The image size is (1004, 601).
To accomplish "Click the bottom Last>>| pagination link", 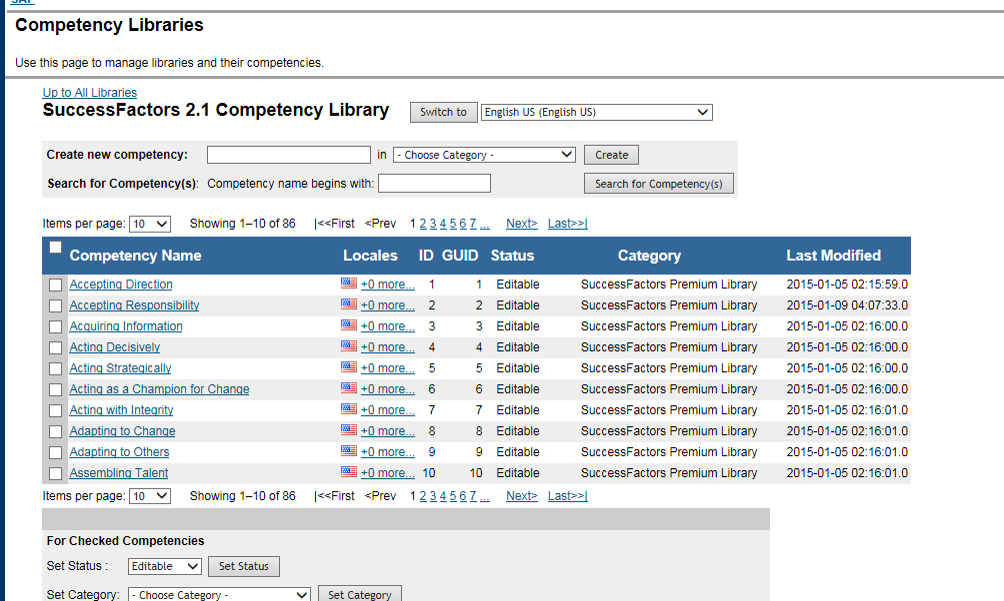I will coord(567,496).
